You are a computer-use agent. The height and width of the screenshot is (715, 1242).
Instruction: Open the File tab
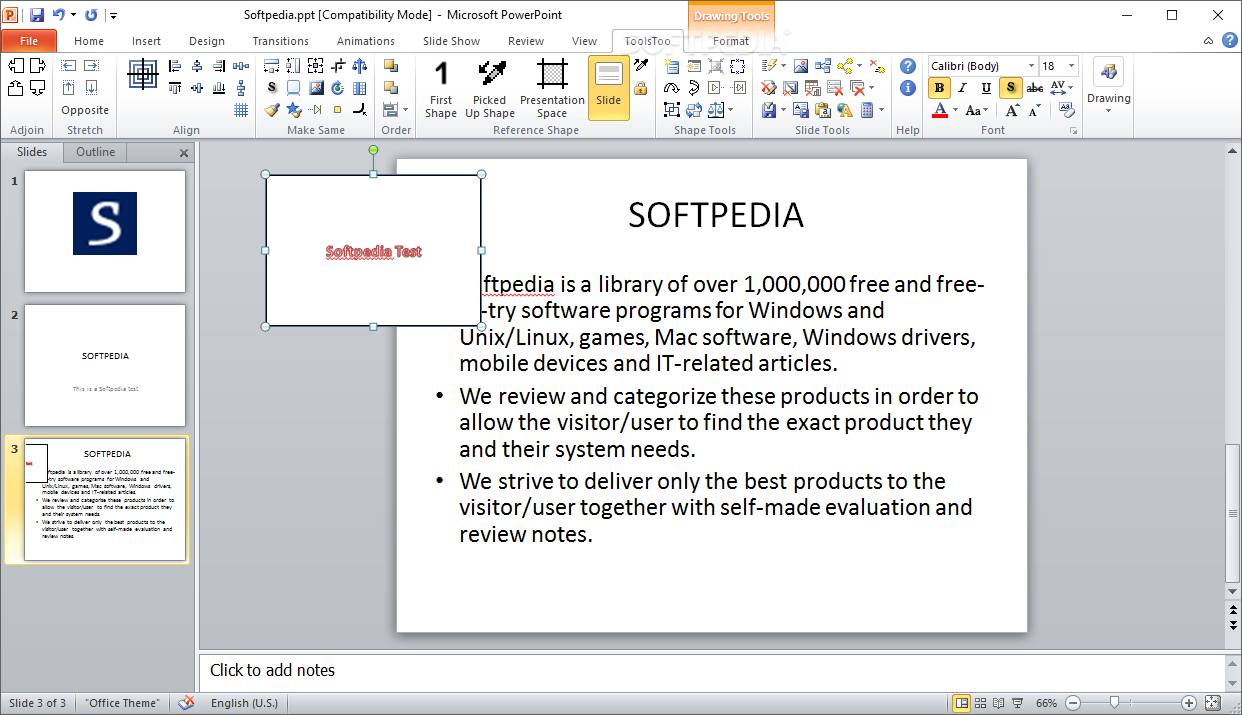tap(29, 41)
